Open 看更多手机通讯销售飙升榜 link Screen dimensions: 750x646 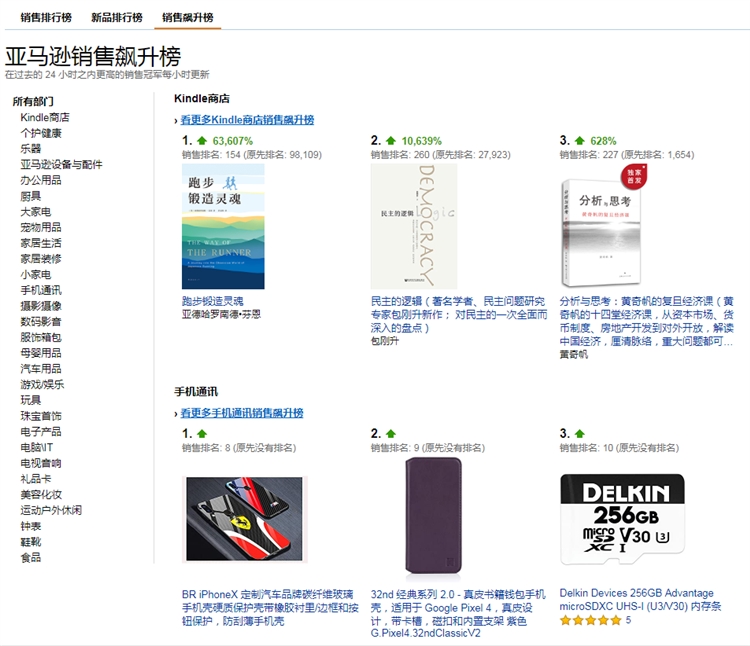pos(242,413)
